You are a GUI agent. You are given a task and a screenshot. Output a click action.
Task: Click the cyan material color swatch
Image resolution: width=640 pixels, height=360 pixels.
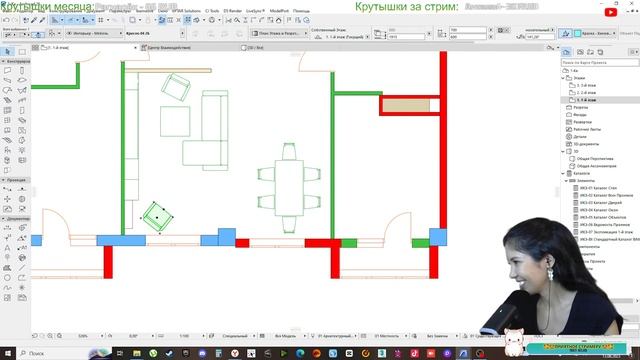578,33
